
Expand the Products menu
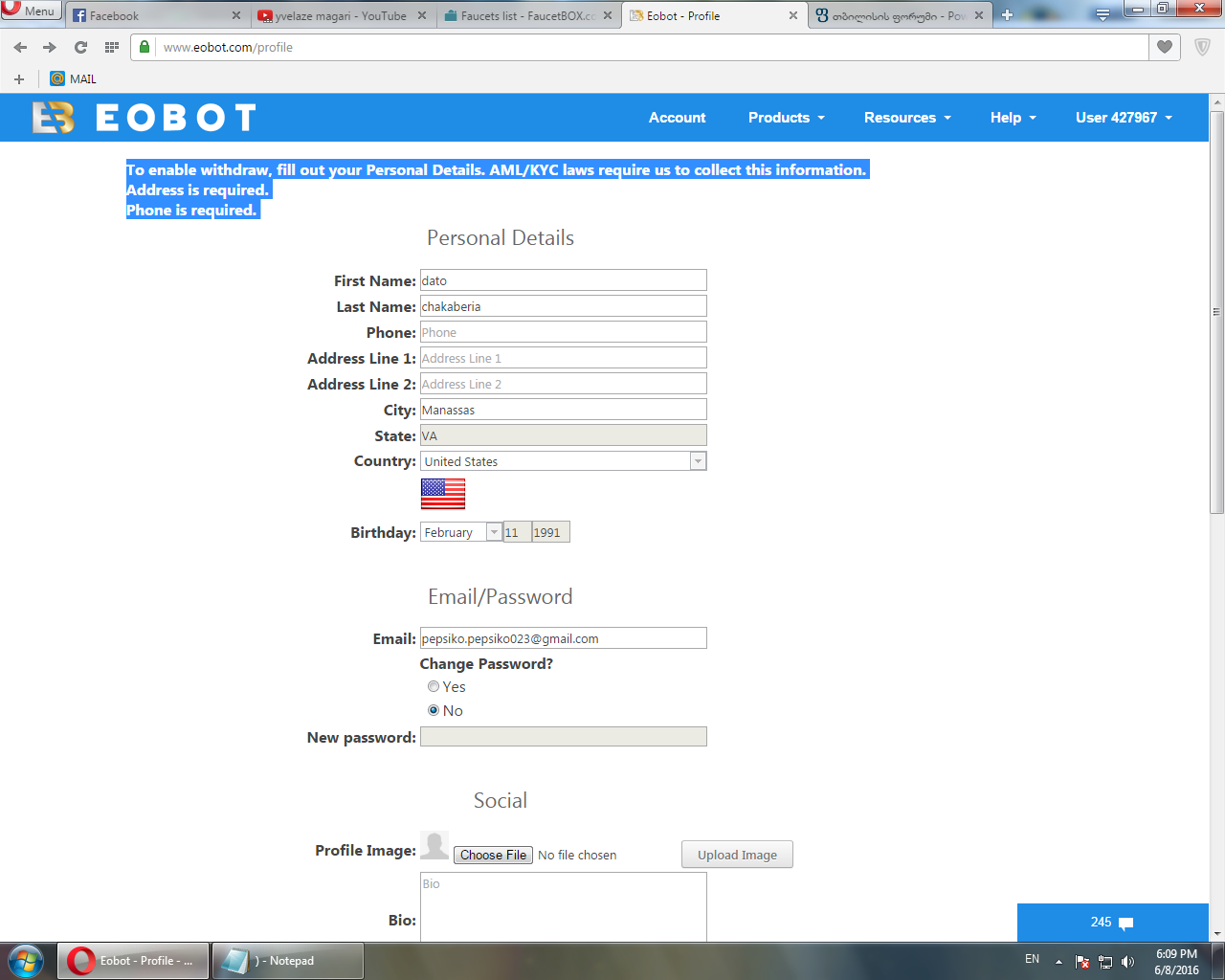point(786,118)
